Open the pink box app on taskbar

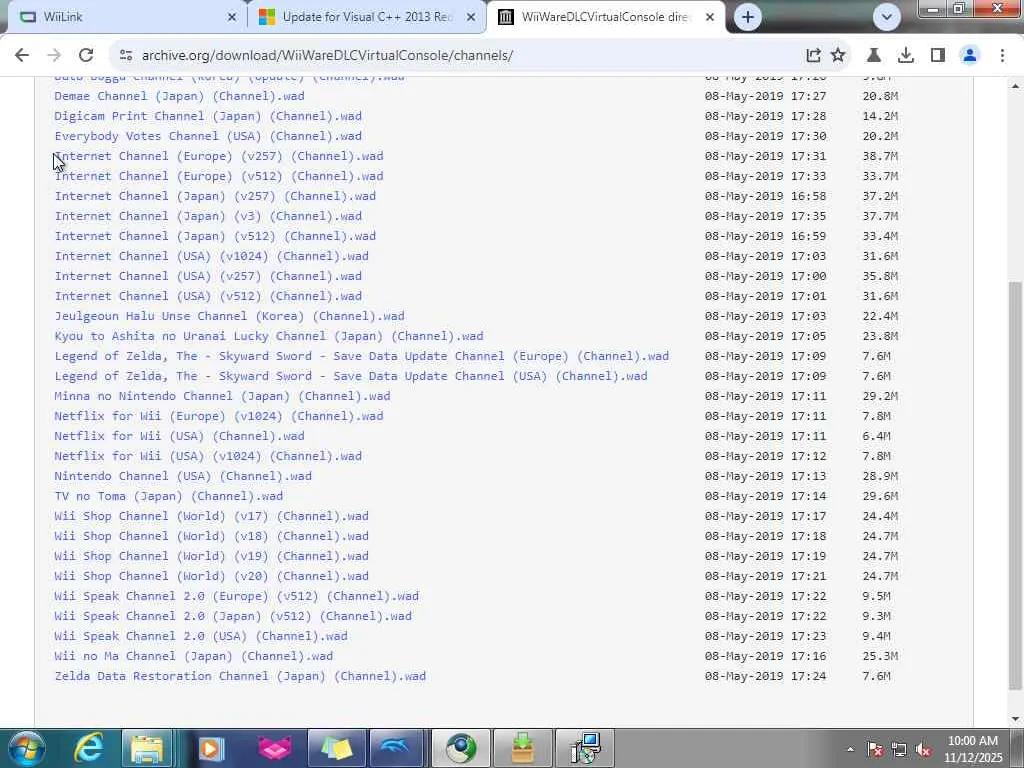(x=274, y=748)
